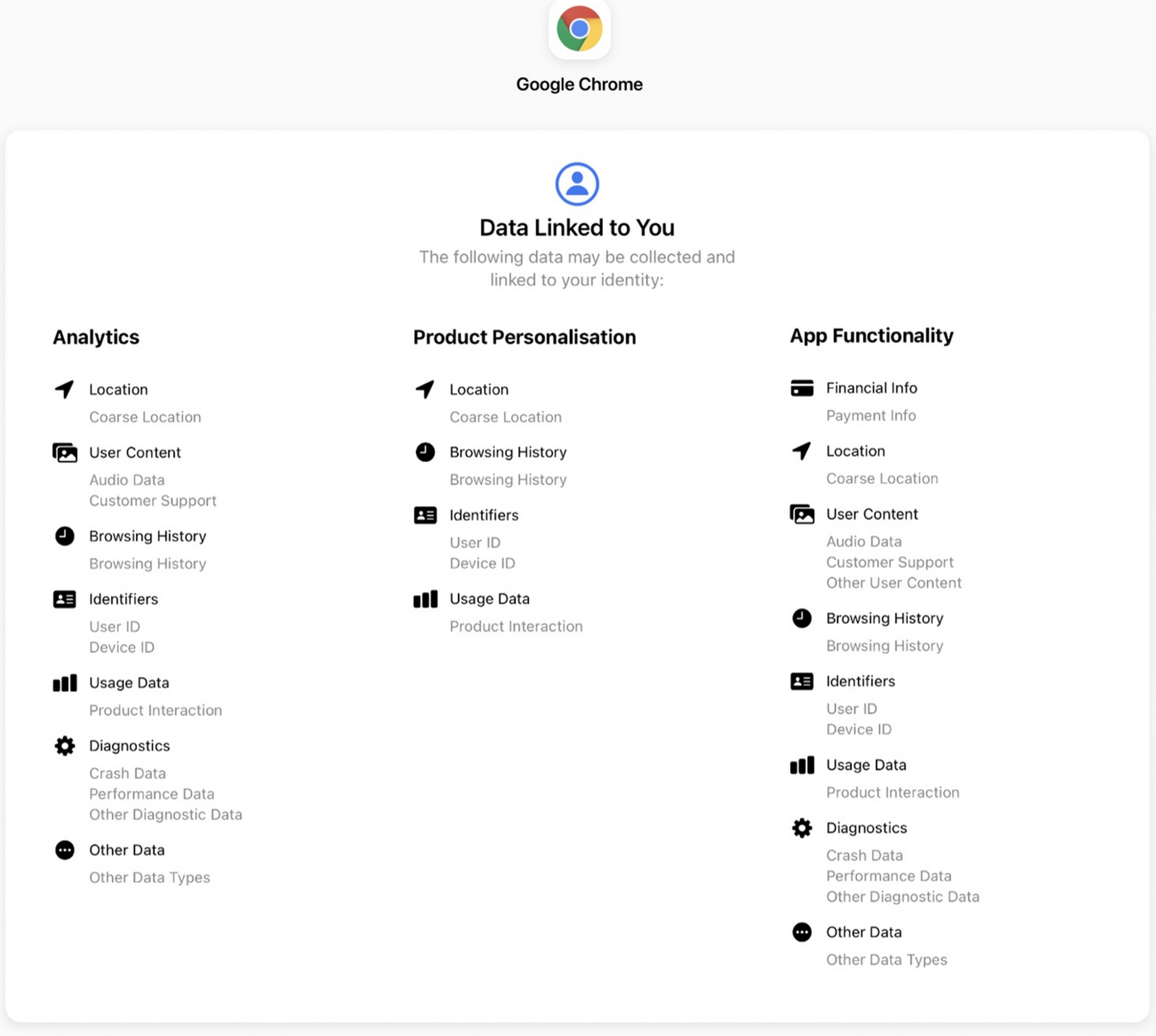
Task: Click the App Functionality column heading
Action: click(x=871, y=336)
